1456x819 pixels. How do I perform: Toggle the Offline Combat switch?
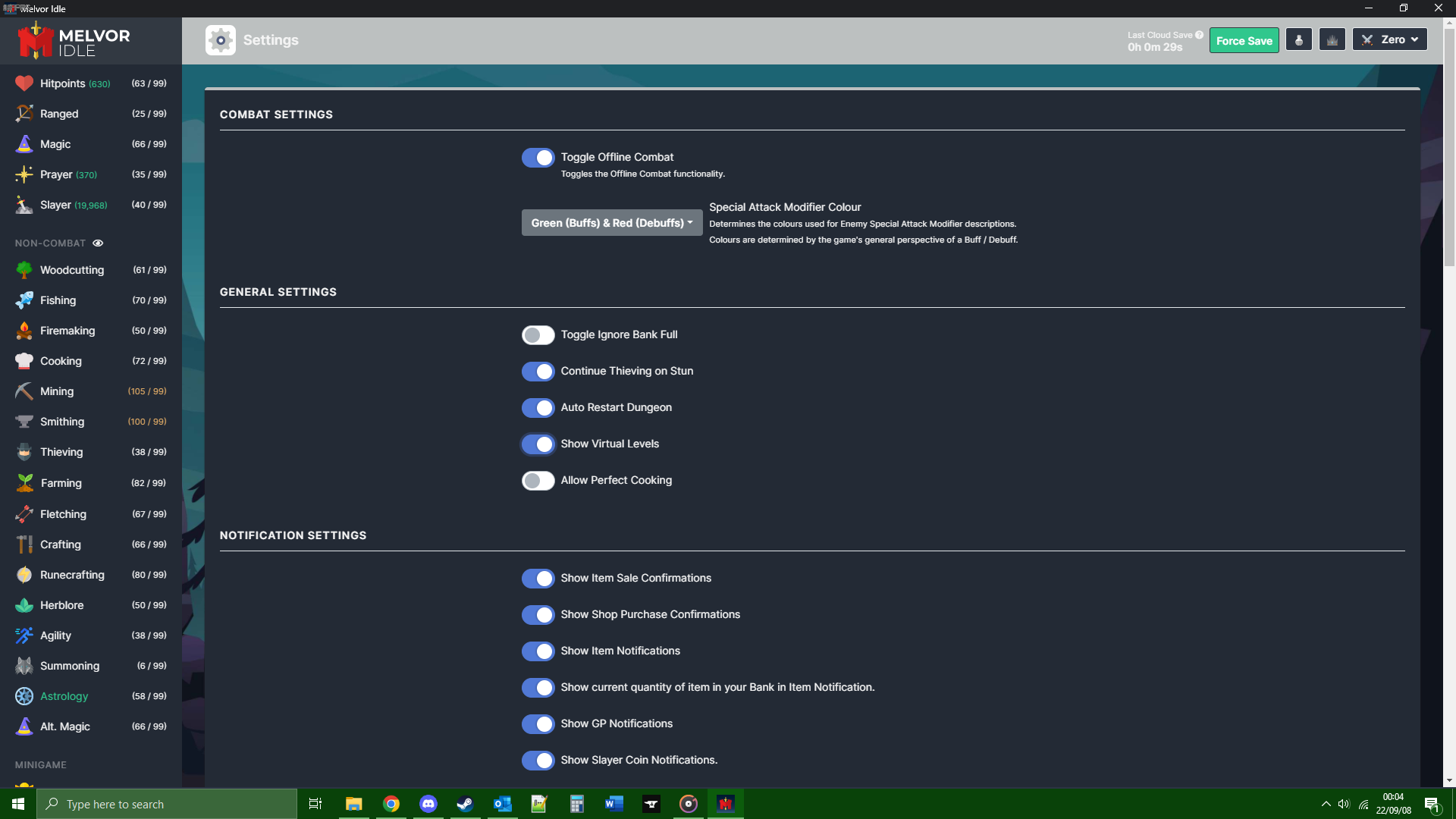(x=538, y=158)
